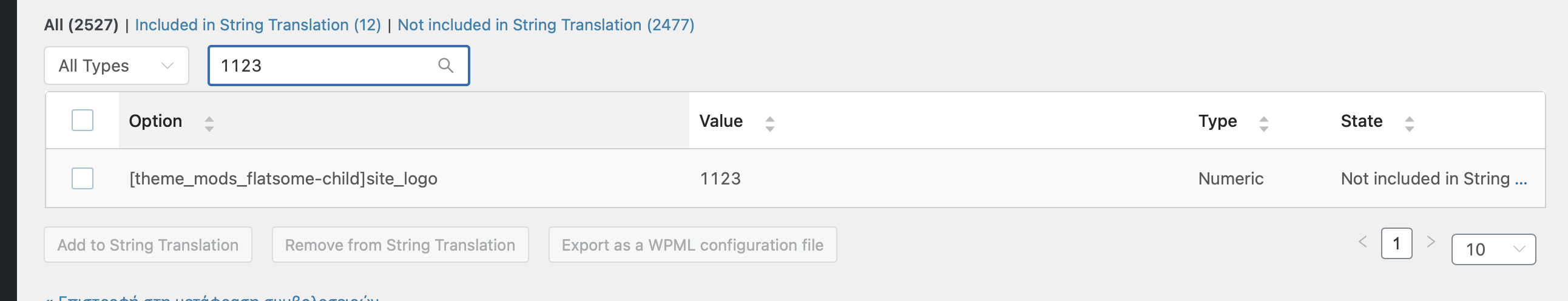The width and height of the screenshot is (1568, 301).
Task: Check the site_logo row checkbox
Action: point(82,178)
